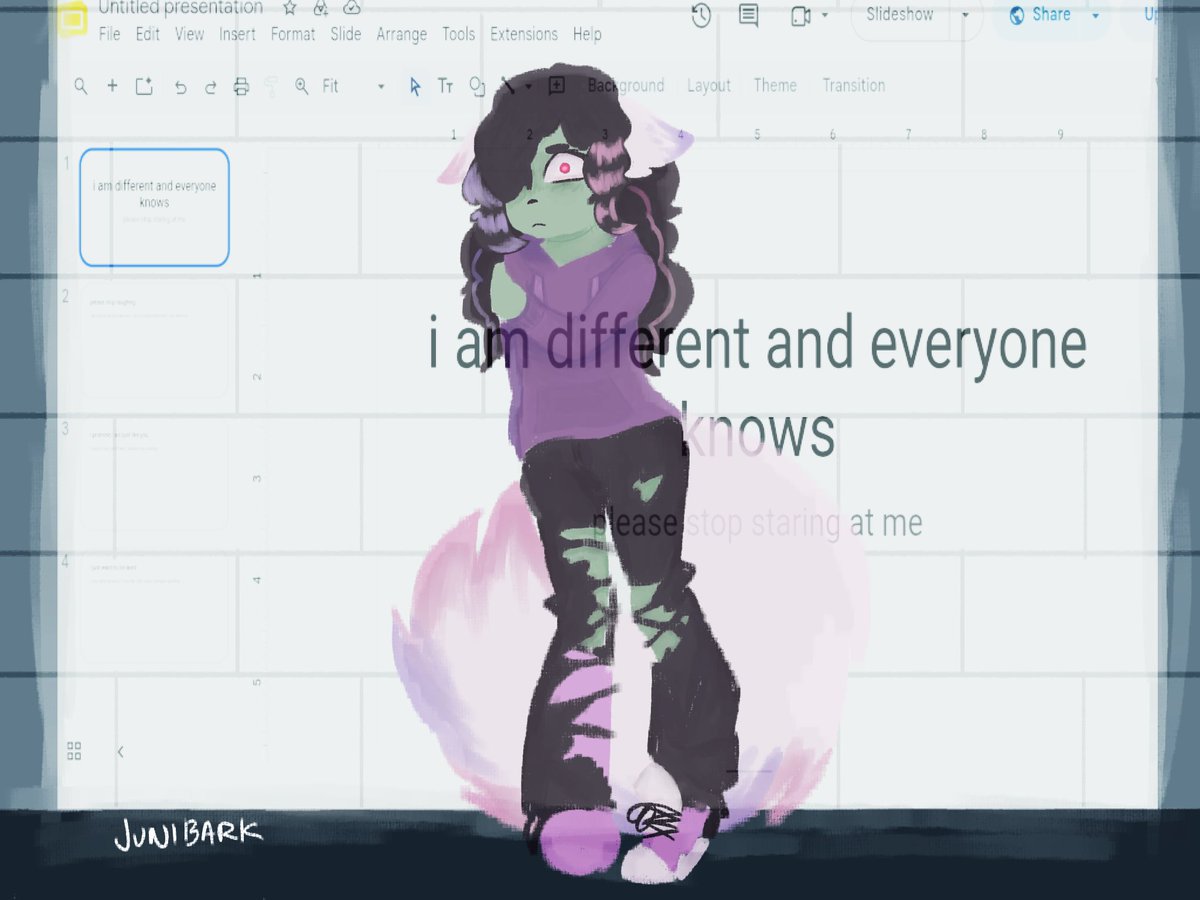Open the File menu

click(x=110, y=34)
